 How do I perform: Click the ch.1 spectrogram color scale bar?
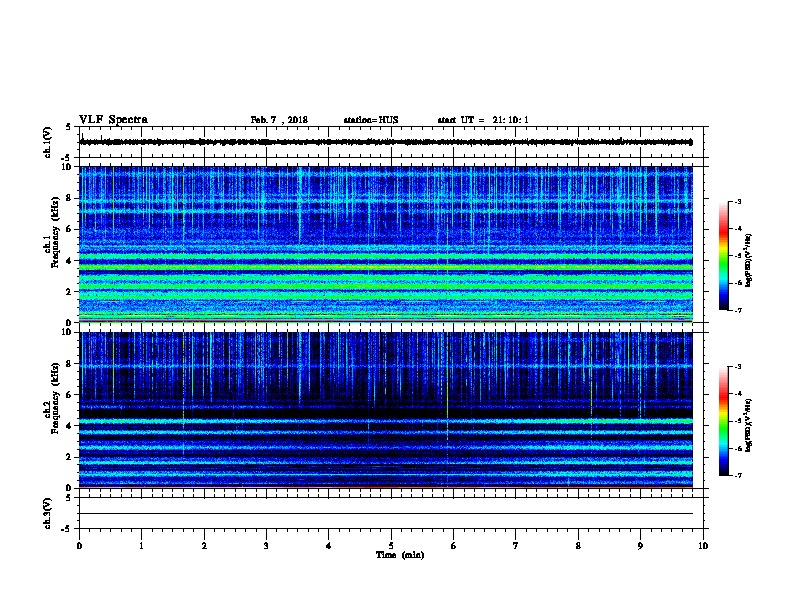[724, 256]
